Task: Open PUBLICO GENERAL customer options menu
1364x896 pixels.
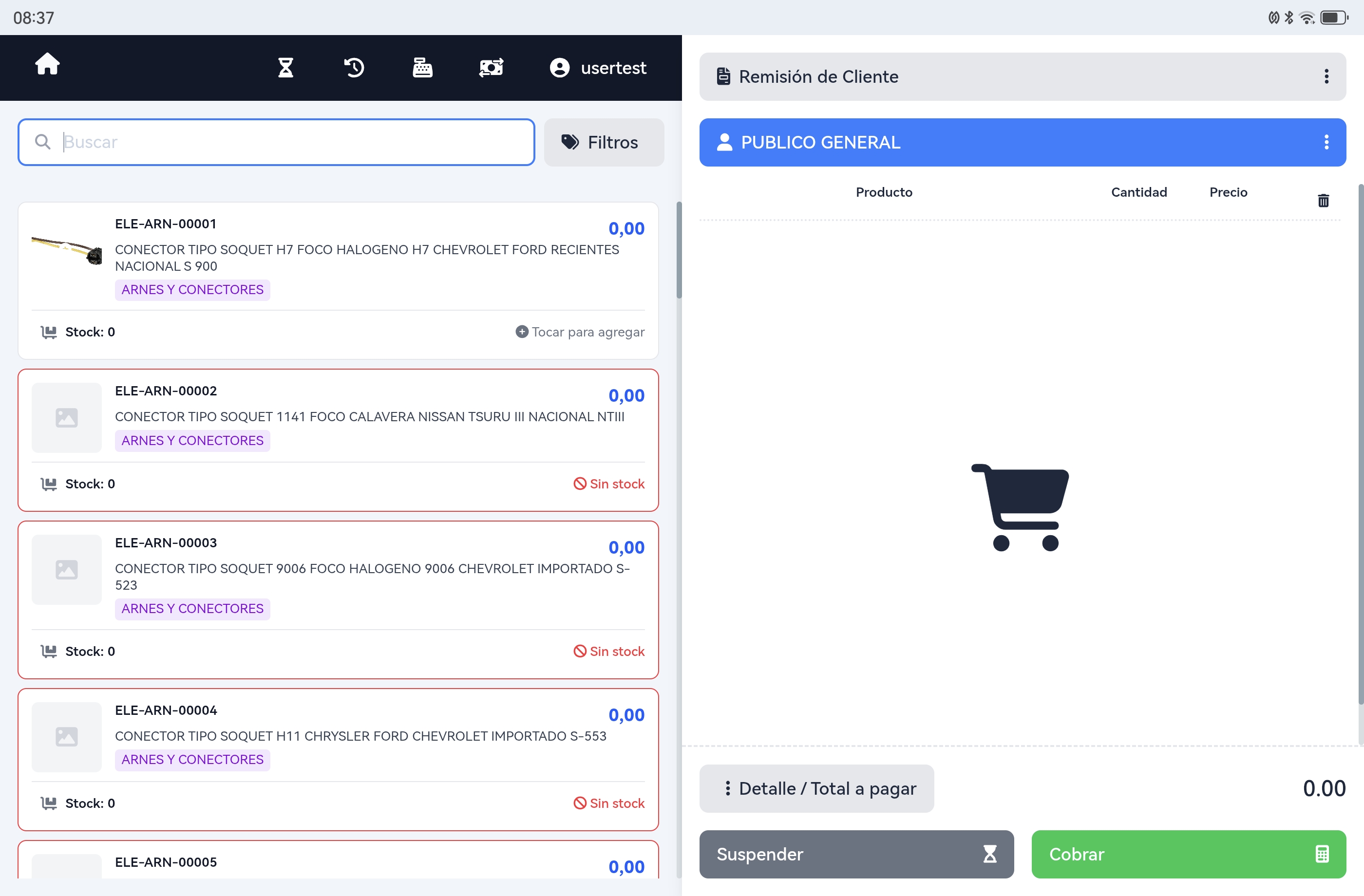Action: [1326, 142]
